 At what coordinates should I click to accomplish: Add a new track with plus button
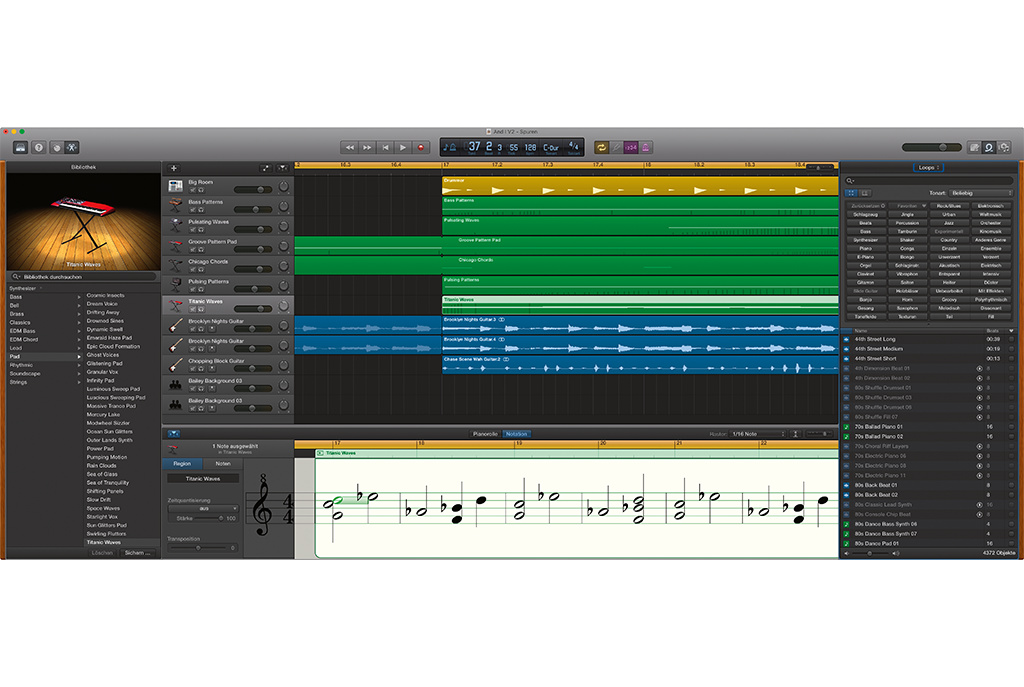click(173, 168)
